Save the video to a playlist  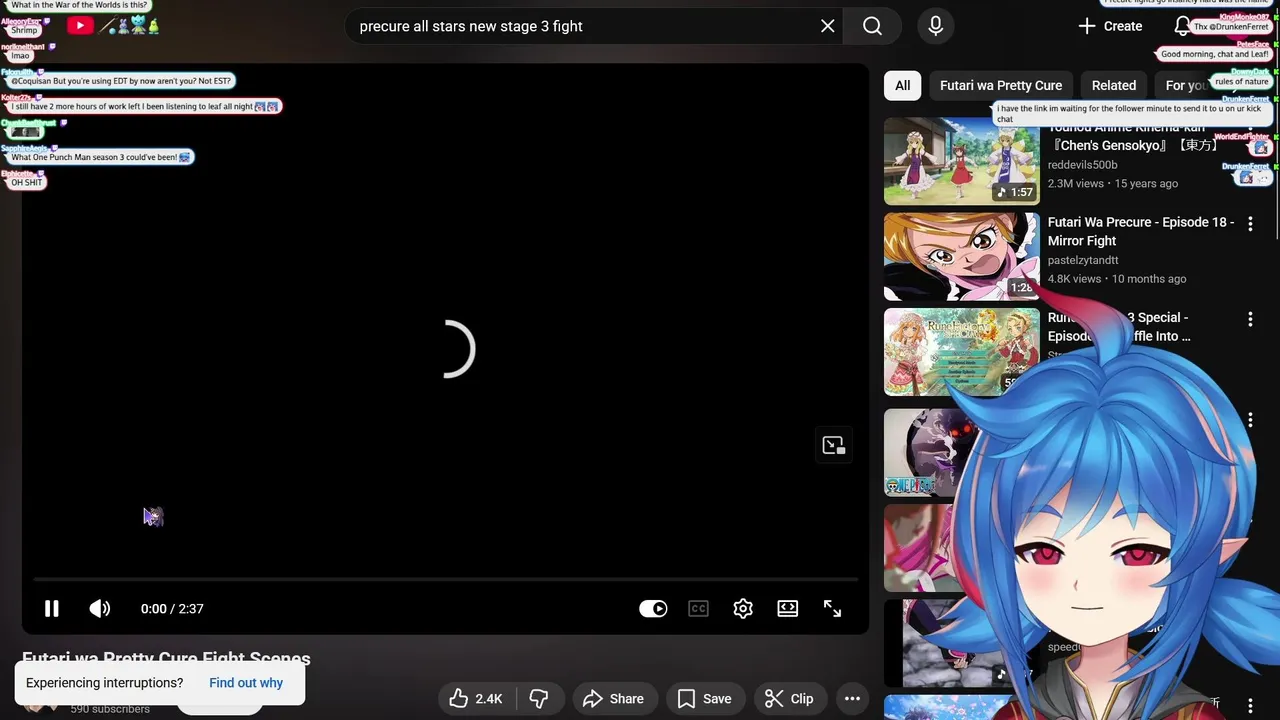point(705,699)
